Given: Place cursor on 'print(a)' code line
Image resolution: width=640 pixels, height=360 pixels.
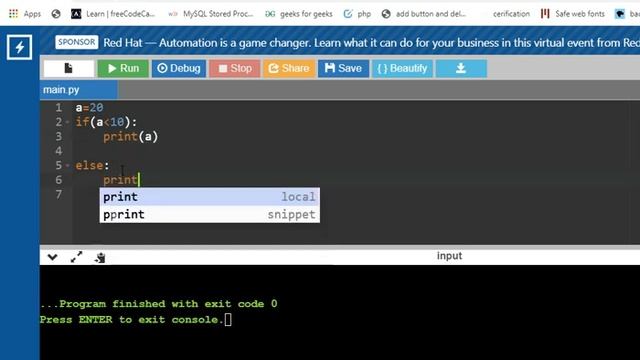Looking at the screenshot, I should tap(130, 137).
